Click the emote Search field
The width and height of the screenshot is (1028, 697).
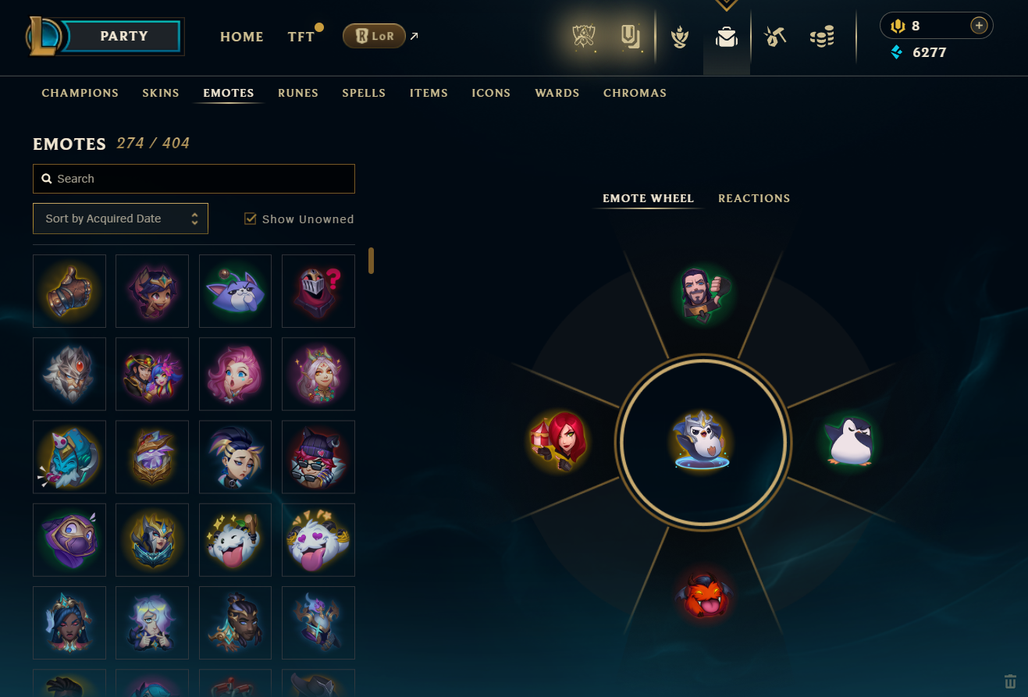[x=194, y=178]
